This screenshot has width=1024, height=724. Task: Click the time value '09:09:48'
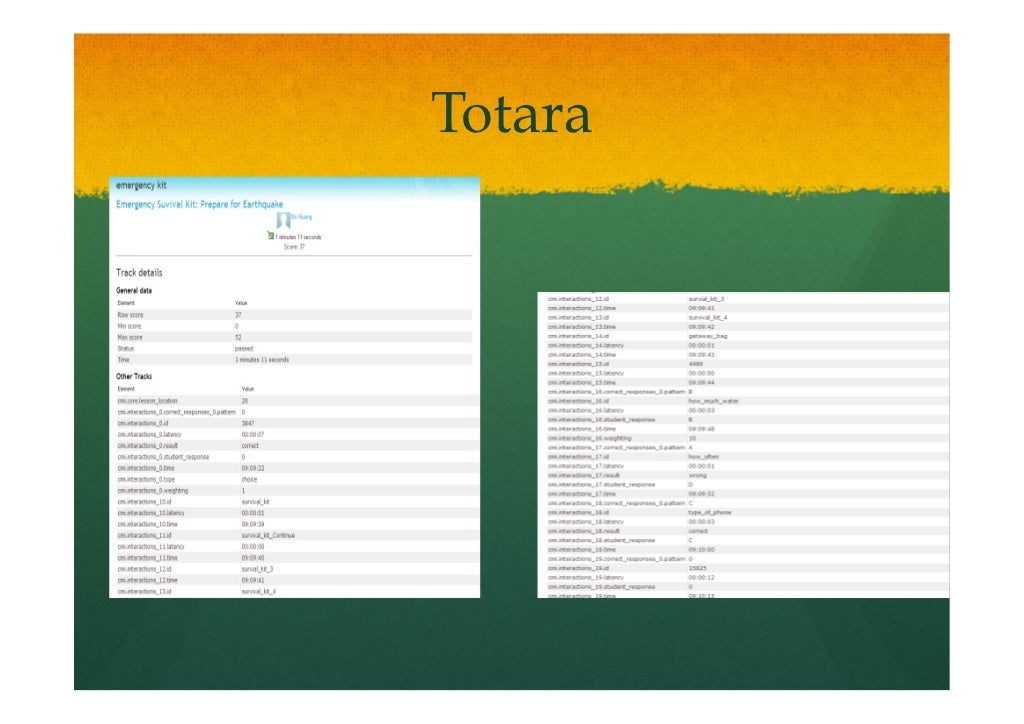click(701, 429)
